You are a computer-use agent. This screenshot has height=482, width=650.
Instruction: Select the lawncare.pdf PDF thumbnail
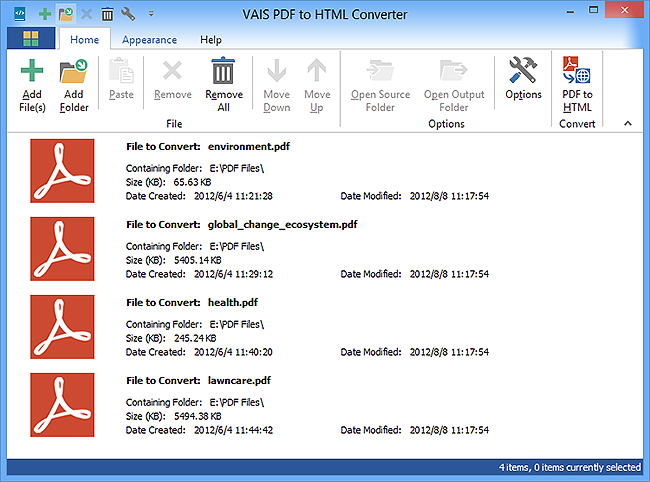point(62,404)
